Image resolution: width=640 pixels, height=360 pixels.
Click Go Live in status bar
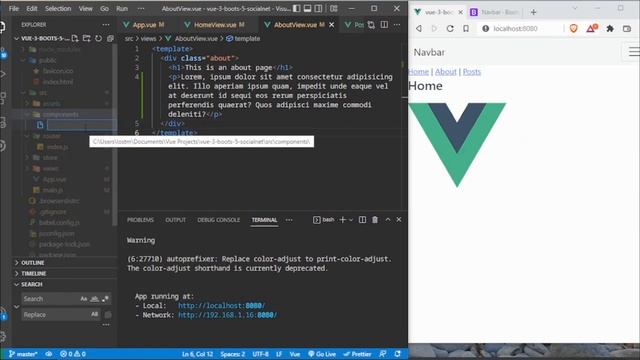click(x=322, y=354)
